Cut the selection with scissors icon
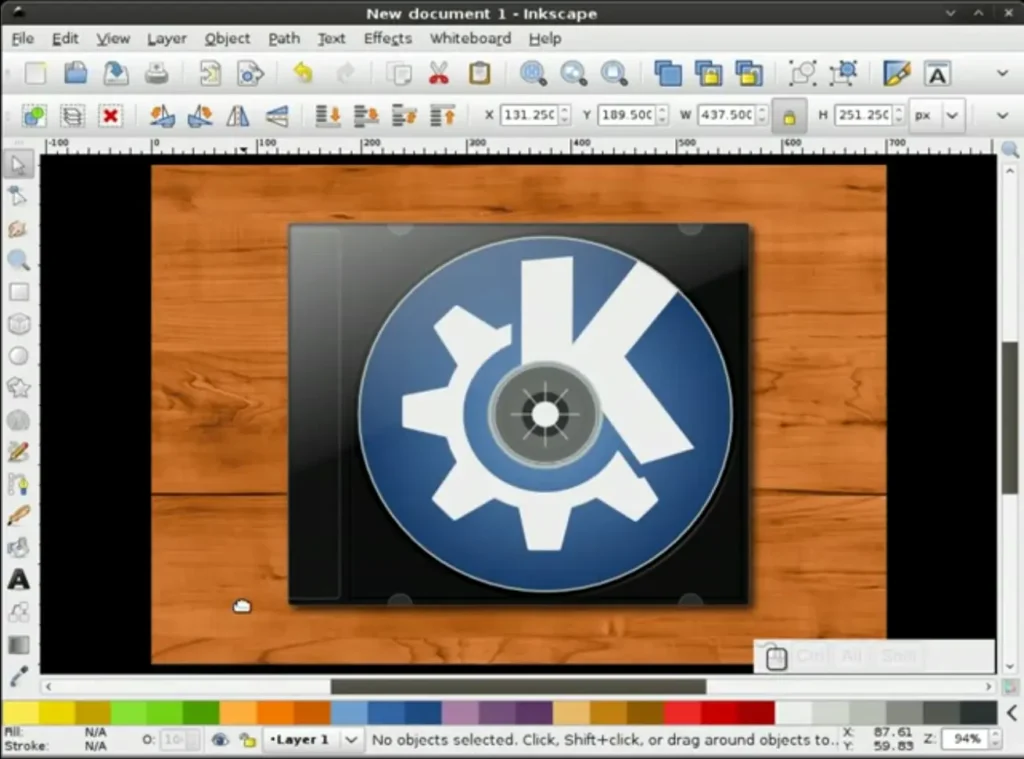Screen dimensions: 1024x759 [x=439, y=73]
